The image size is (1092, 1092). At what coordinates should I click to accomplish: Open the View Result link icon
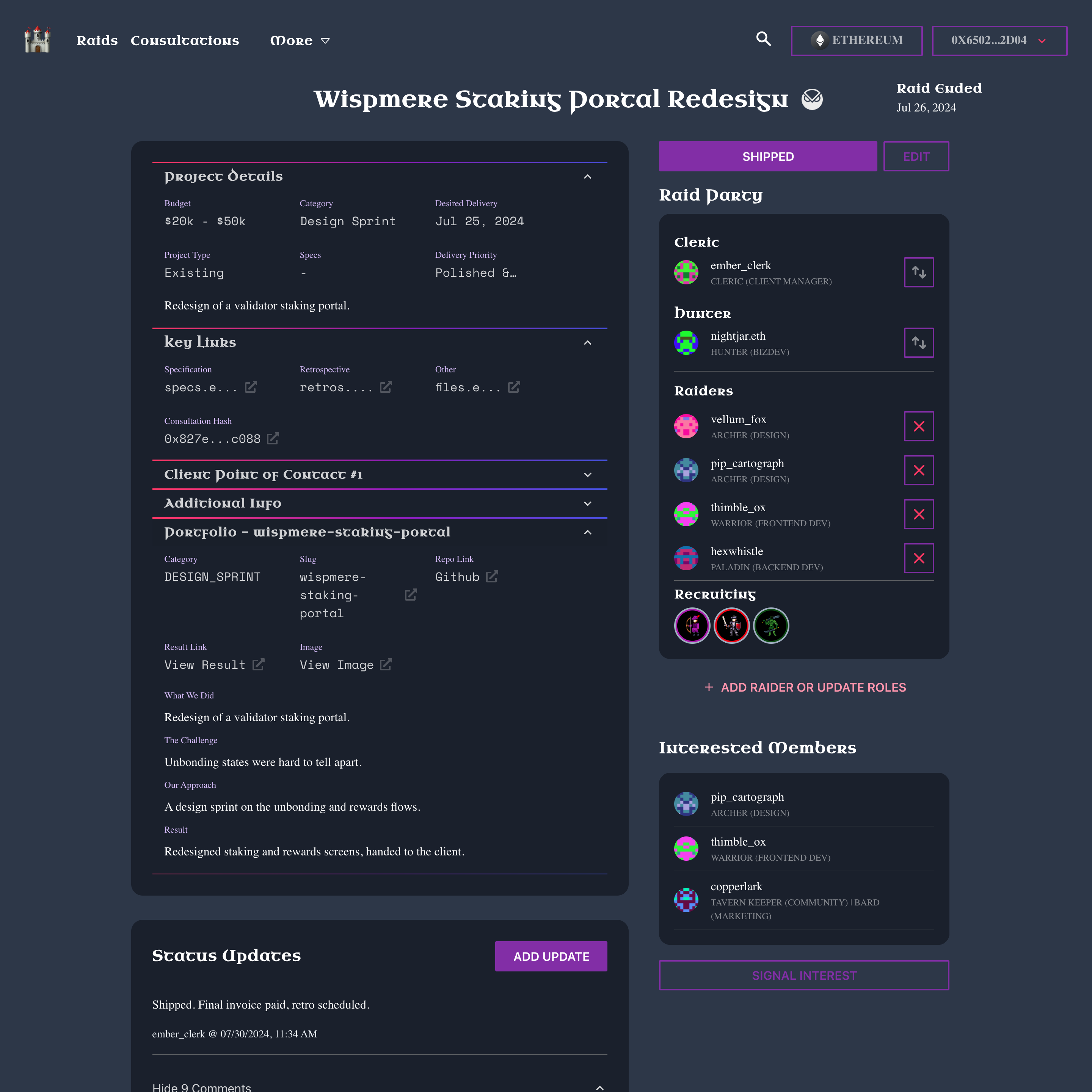(258, 665)
